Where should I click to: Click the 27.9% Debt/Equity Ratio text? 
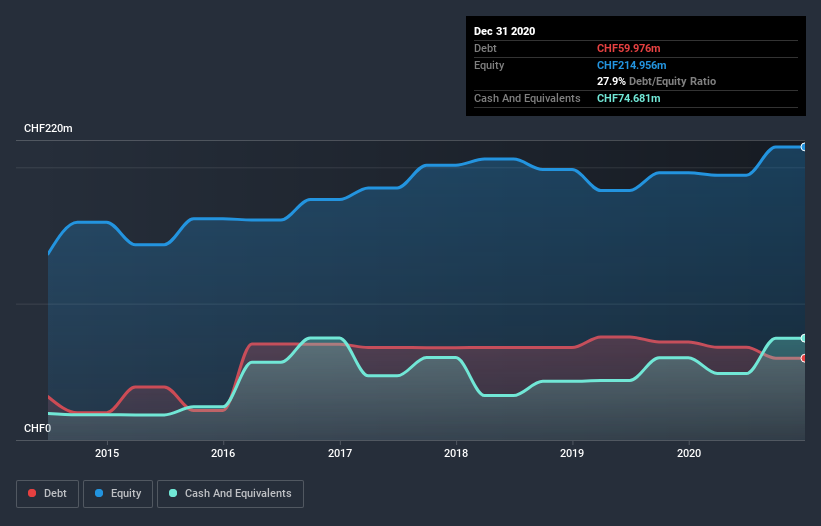(656, 81)
